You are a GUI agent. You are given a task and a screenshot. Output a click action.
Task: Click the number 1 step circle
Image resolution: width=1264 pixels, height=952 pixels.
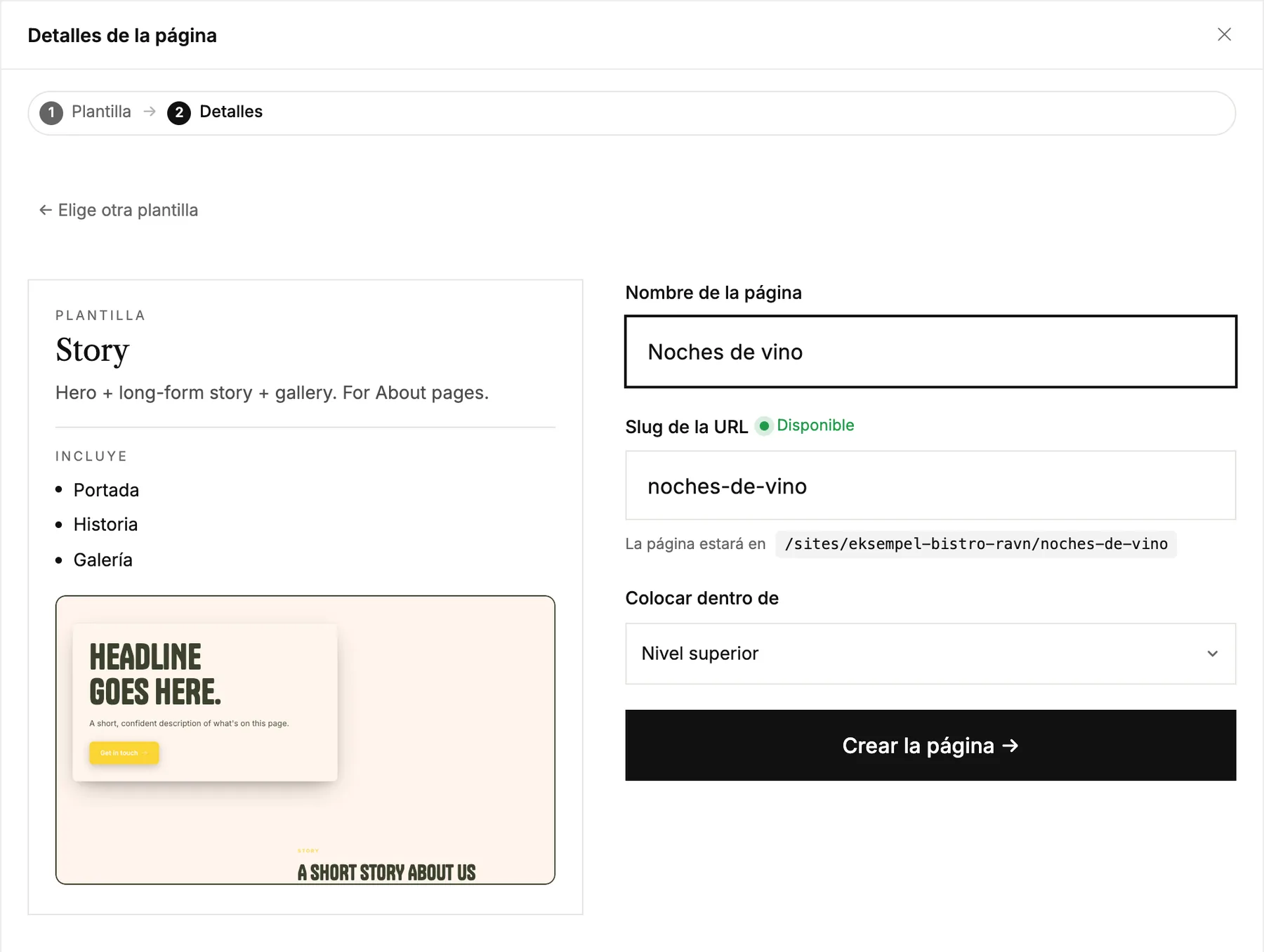pos(51,112)
